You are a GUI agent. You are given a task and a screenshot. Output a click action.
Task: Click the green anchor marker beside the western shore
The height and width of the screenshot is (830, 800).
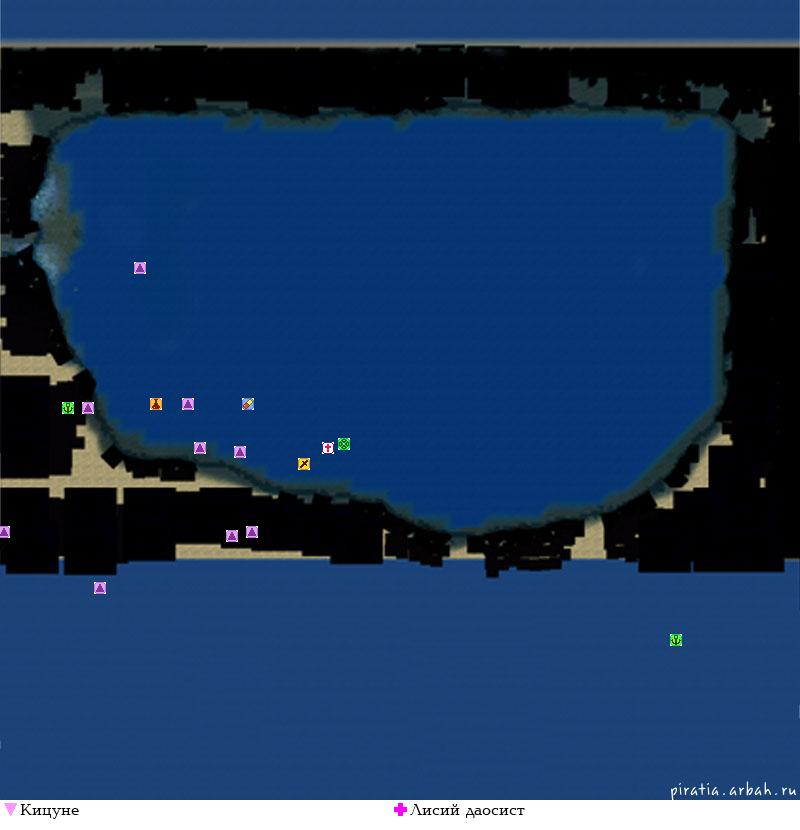[68, 408]
